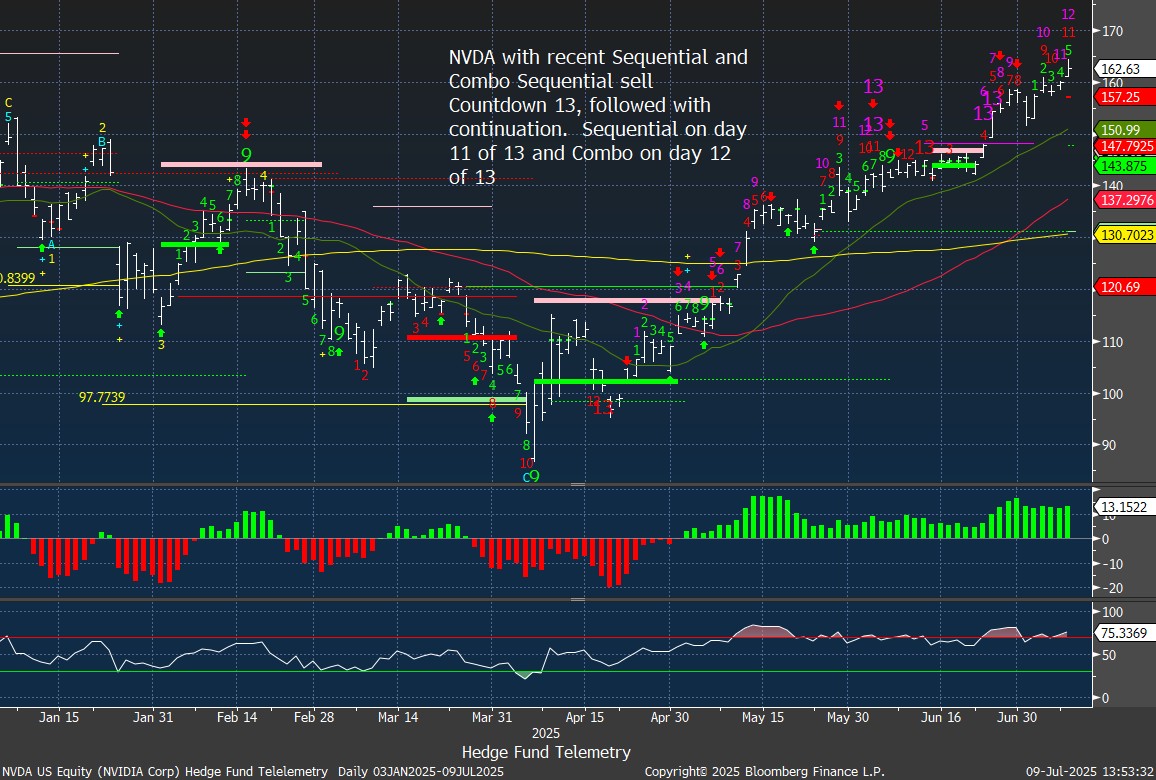Select the Mar 31 date label
The width and height of the screenshot is (1156, 780).
click(x=492, y=717)
